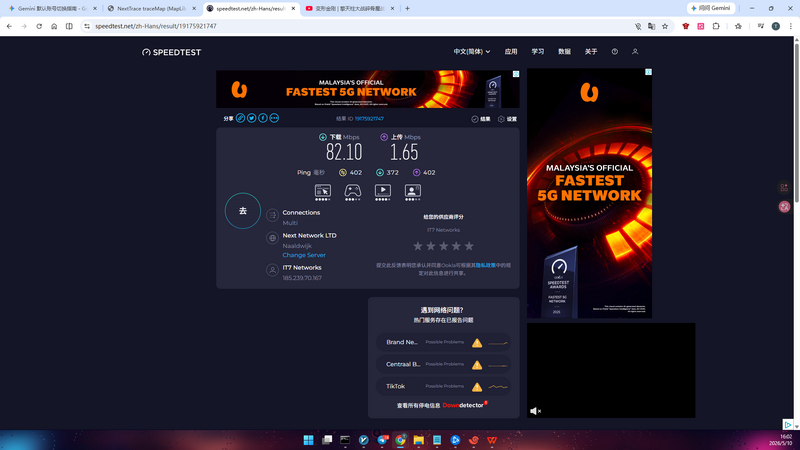The height and width of the screenshot is (450, 800).
Task: Copy the share link icon
Action: (x=240, y=118)
